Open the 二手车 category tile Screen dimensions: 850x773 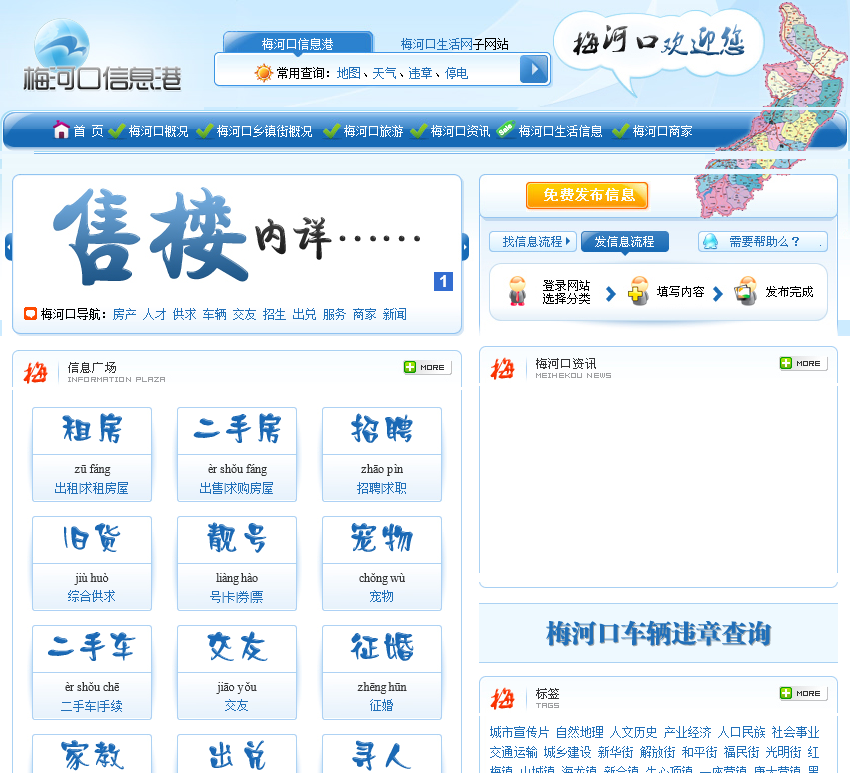coord(92,672)
